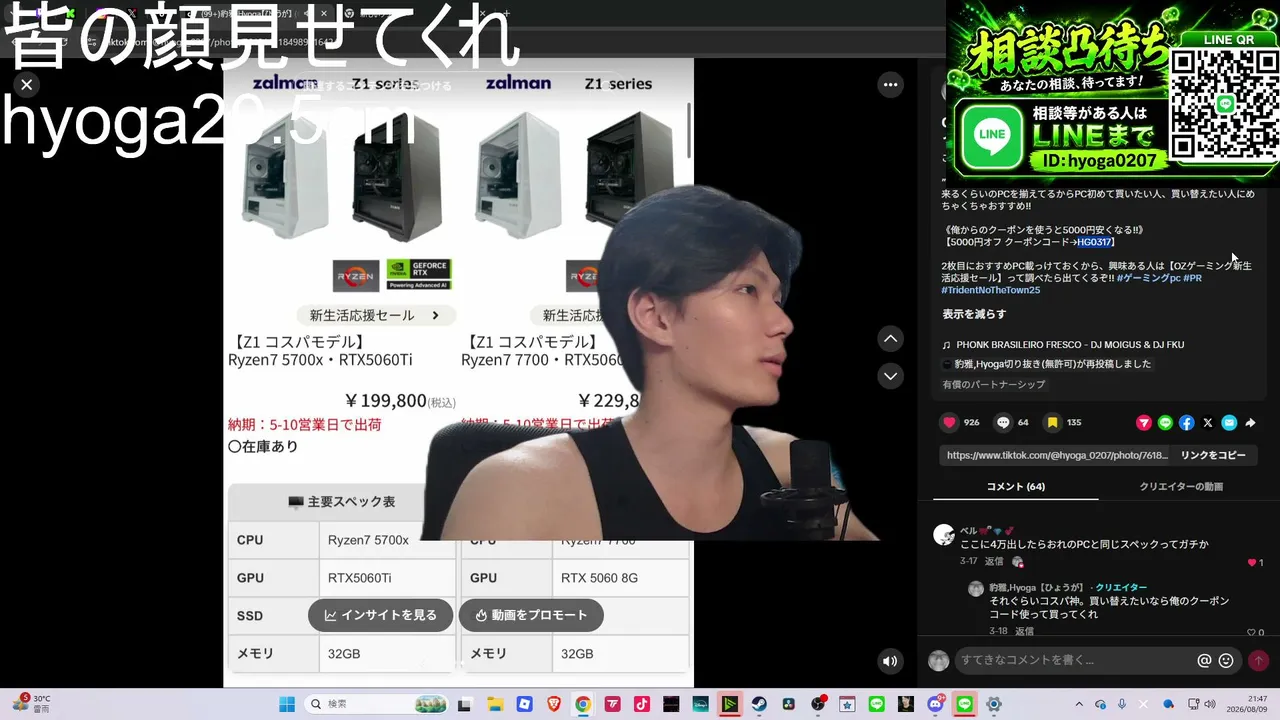Image resolution: width=1280 pixels, height=720 pixels.
Task: Click the TikTok post URL field
Action: (x=1056, y=455)
